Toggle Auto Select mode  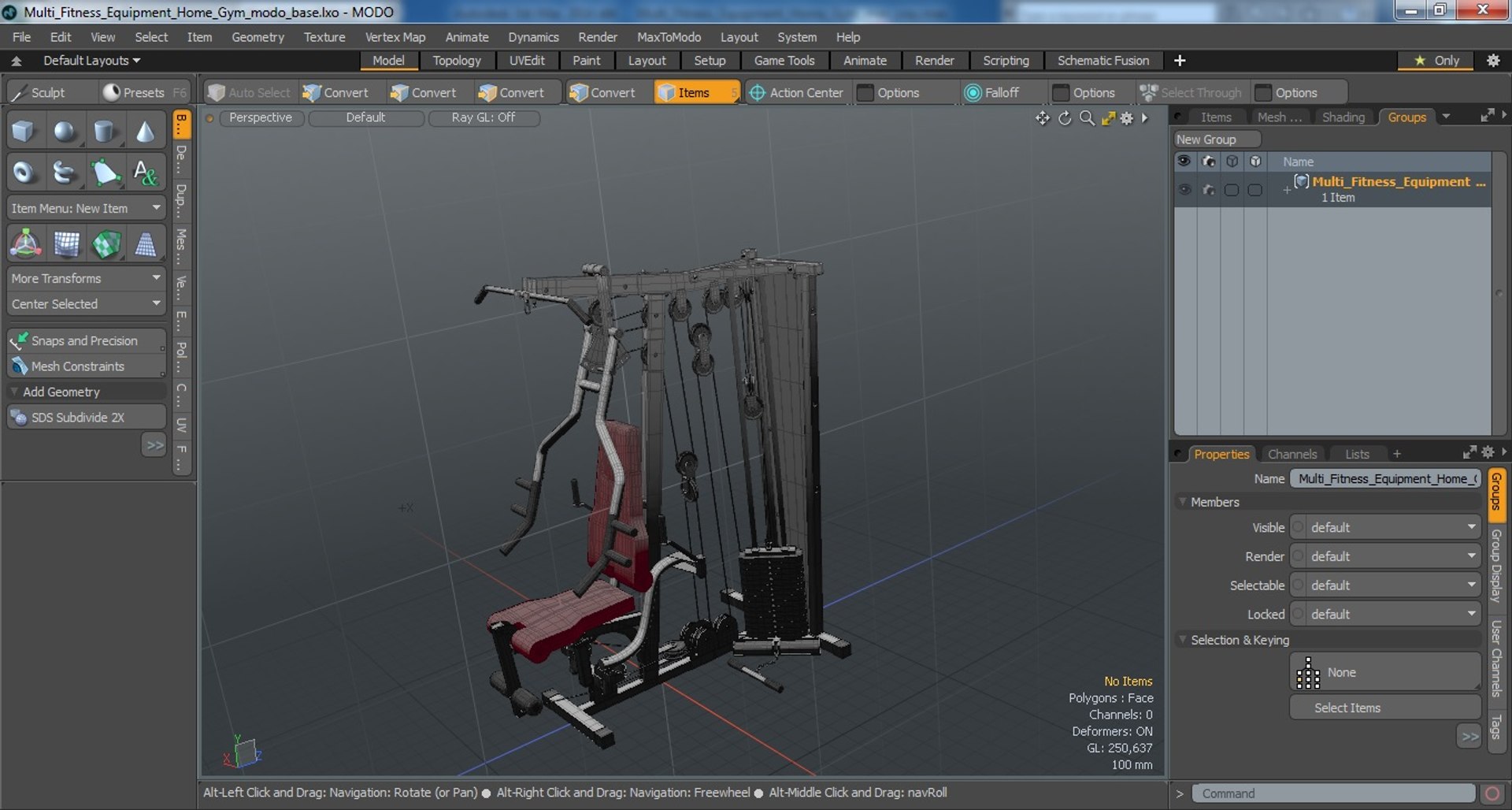click(x=249, y=92)
